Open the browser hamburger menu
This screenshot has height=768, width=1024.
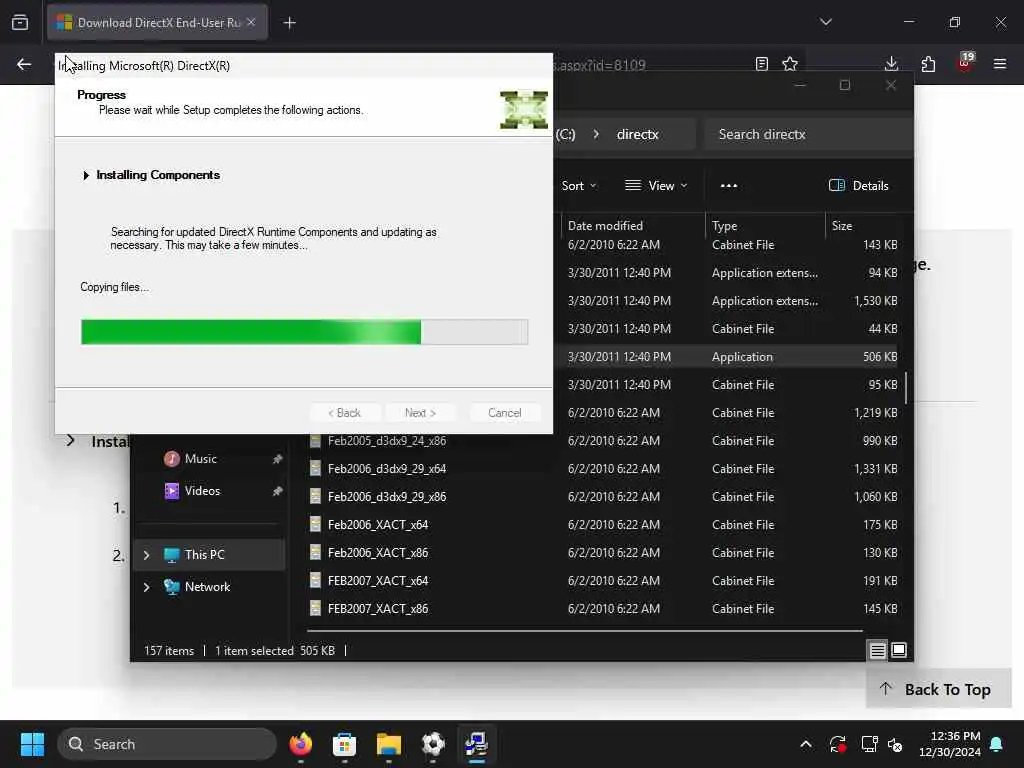1000,64
